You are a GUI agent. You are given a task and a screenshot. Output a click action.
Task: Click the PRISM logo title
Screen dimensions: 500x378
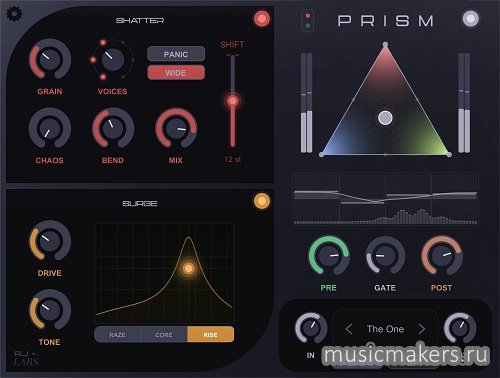pos(386,21)
